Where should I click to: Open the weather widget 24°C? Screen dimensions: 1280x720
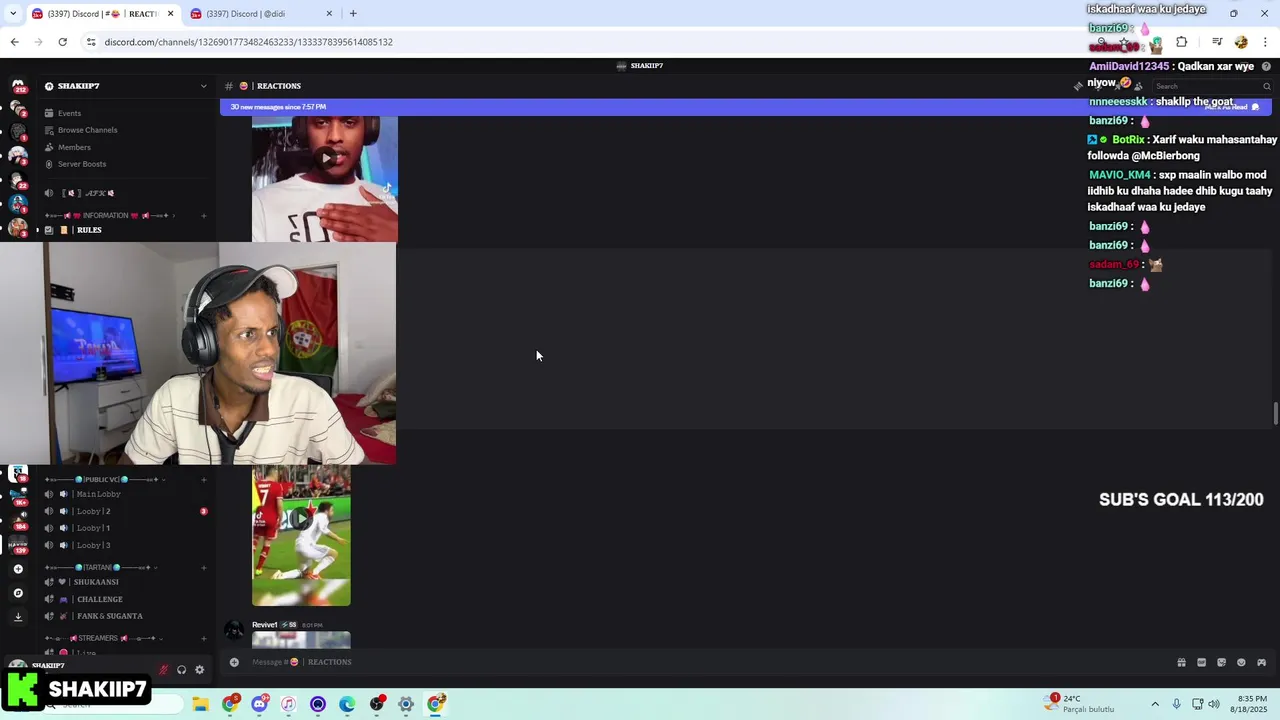point(1080,704)
